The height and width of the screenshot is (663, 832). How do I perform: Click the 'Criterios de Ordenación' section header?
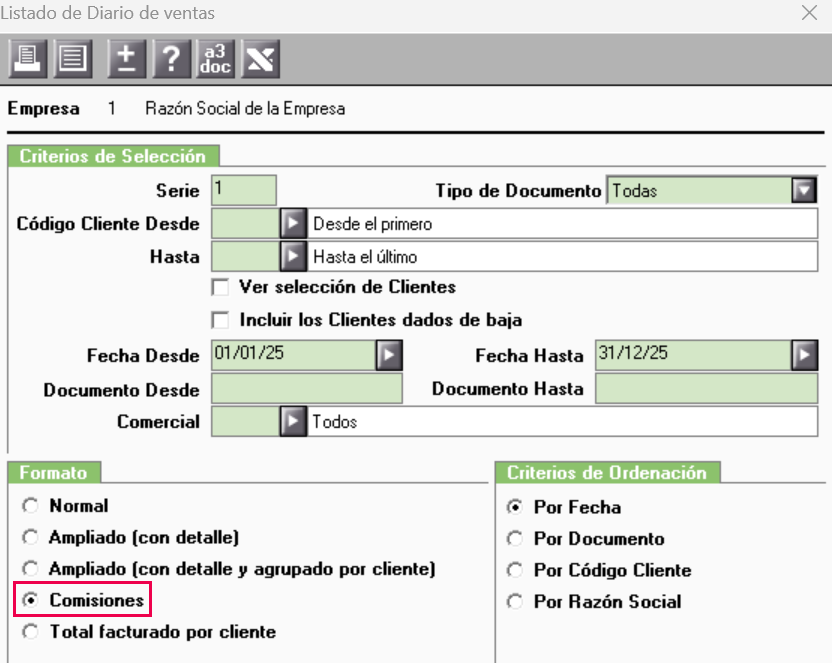607,473
